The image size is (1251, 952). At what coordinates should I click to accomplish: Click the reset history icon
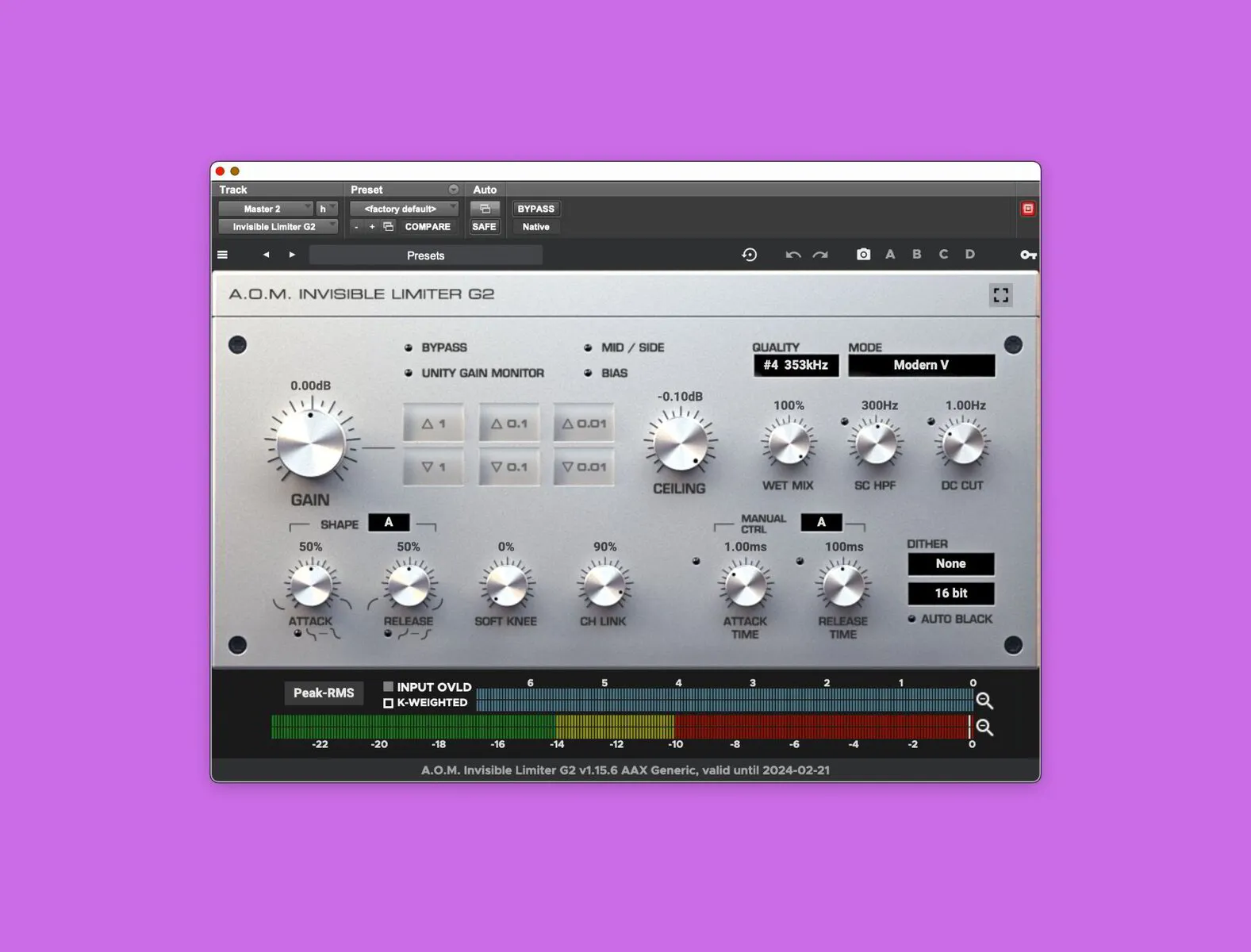[750, 255]
